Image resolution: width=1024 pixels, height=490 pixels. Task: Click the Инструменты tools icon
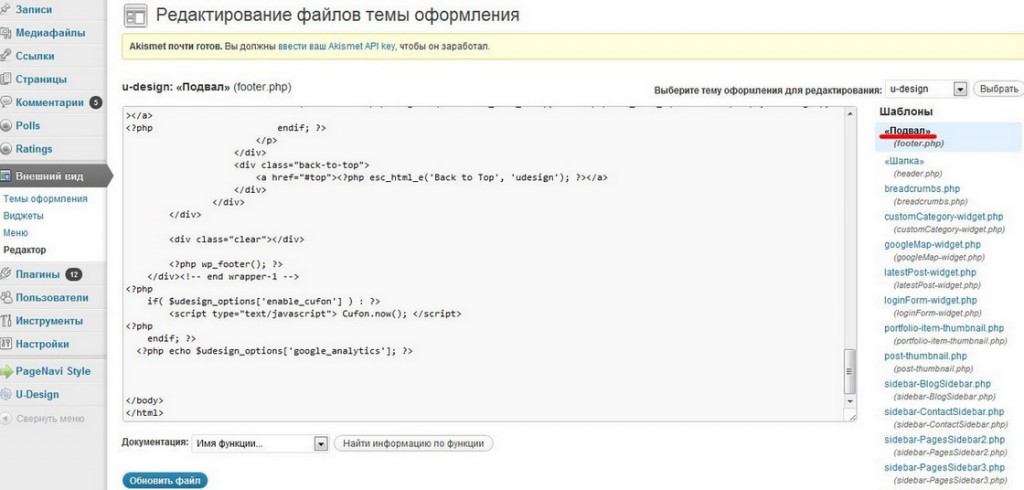(x=5, y=321)
